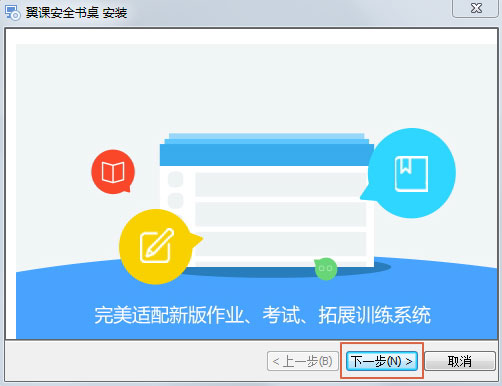Screen dimensions: 502x386
Task: Click the blue window illustration in the banner
Action: (267, 200)
